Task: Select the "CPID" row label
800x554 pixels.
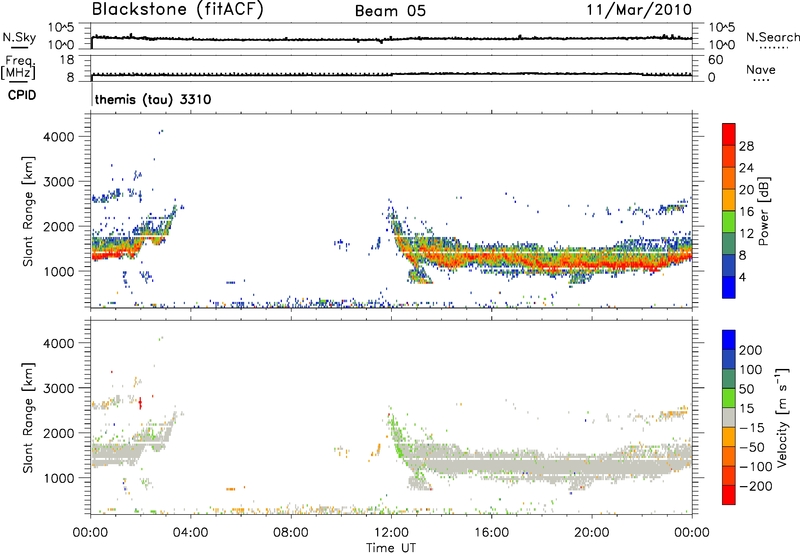Action: coord(22,95)
